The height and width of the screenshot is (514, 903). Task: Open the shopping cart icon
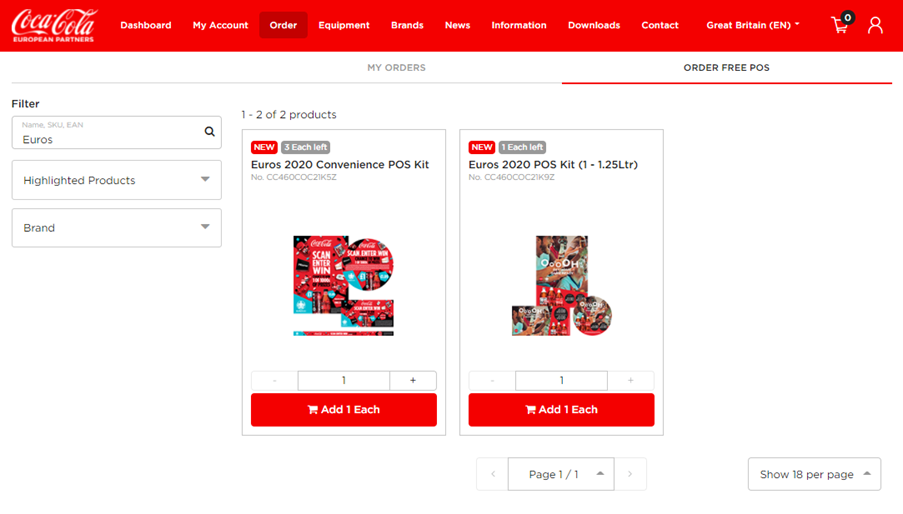(841, 25)
